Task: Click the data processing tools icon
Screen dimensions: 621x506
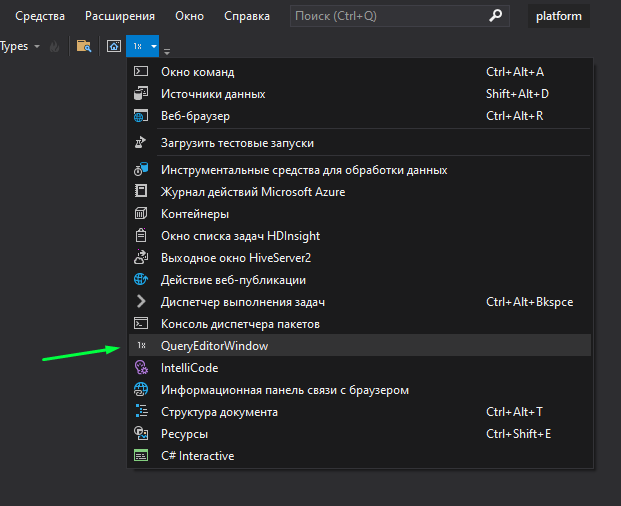Action: 141,170
